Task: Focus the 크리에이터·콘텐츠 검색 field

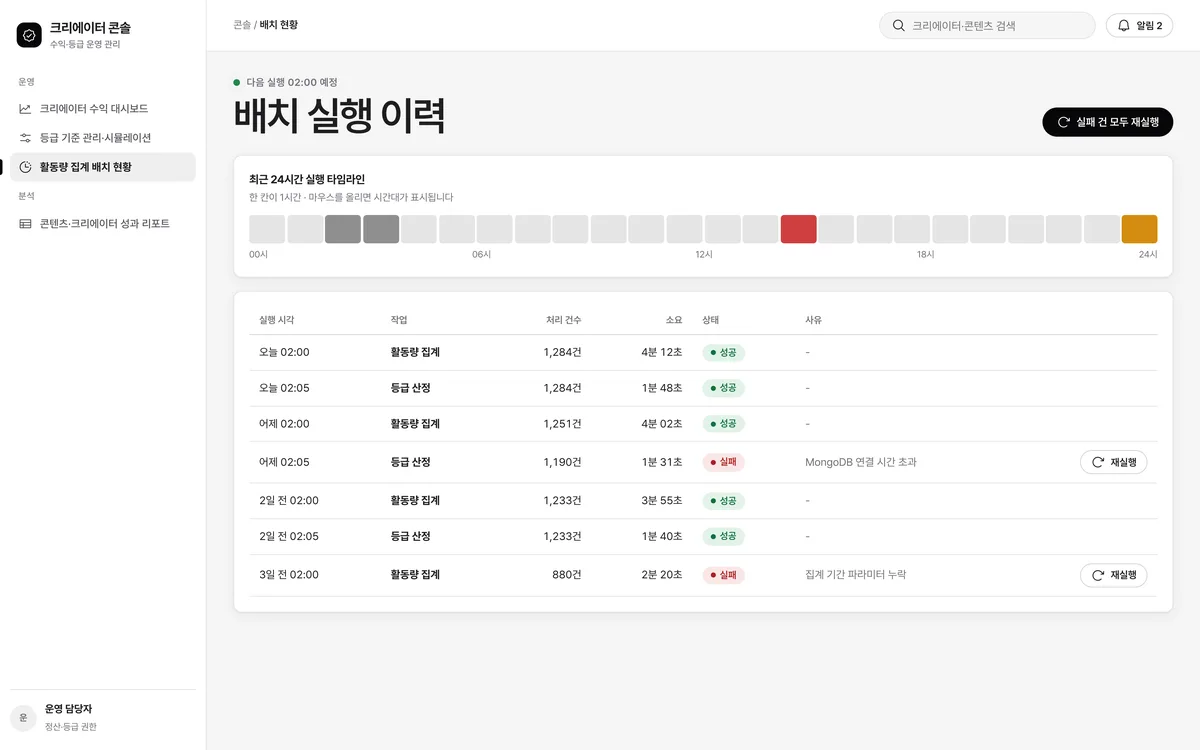Action: (987, 26)
